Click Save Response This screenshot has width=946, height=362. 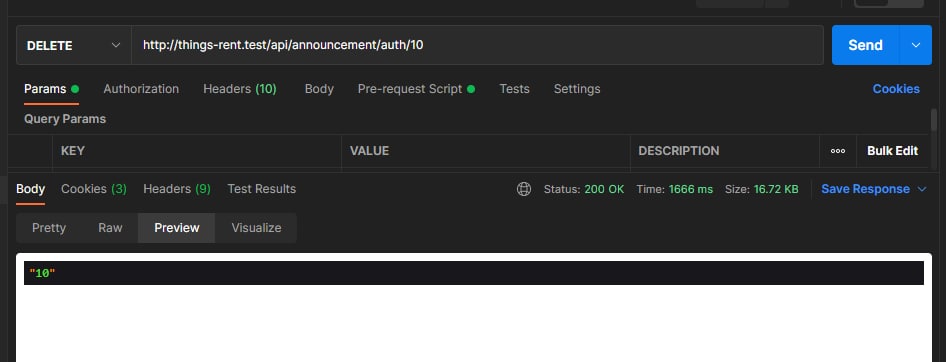tap(865, 189)
